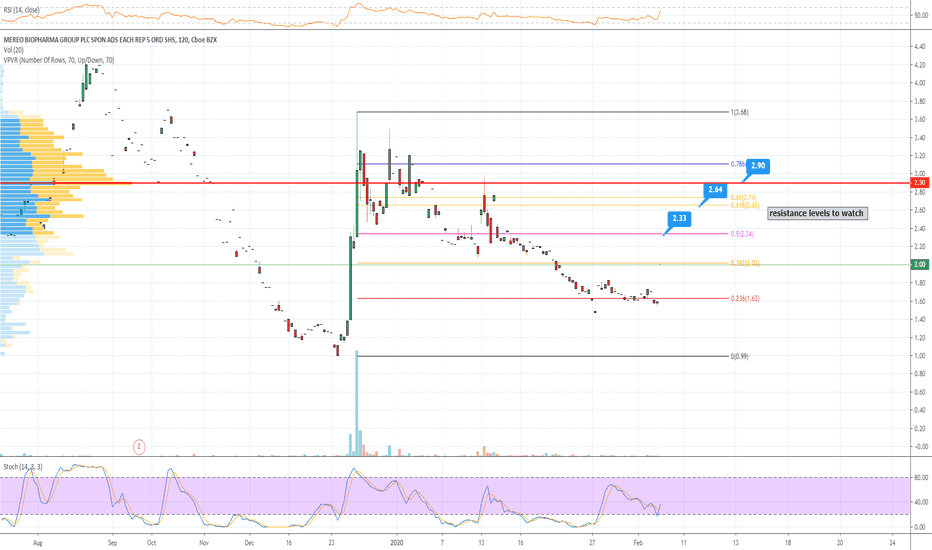This screenshot has width=932, height=550.
Task: Click the earnings 'E' marker on the chart
Action: click(x=139, y=447)
